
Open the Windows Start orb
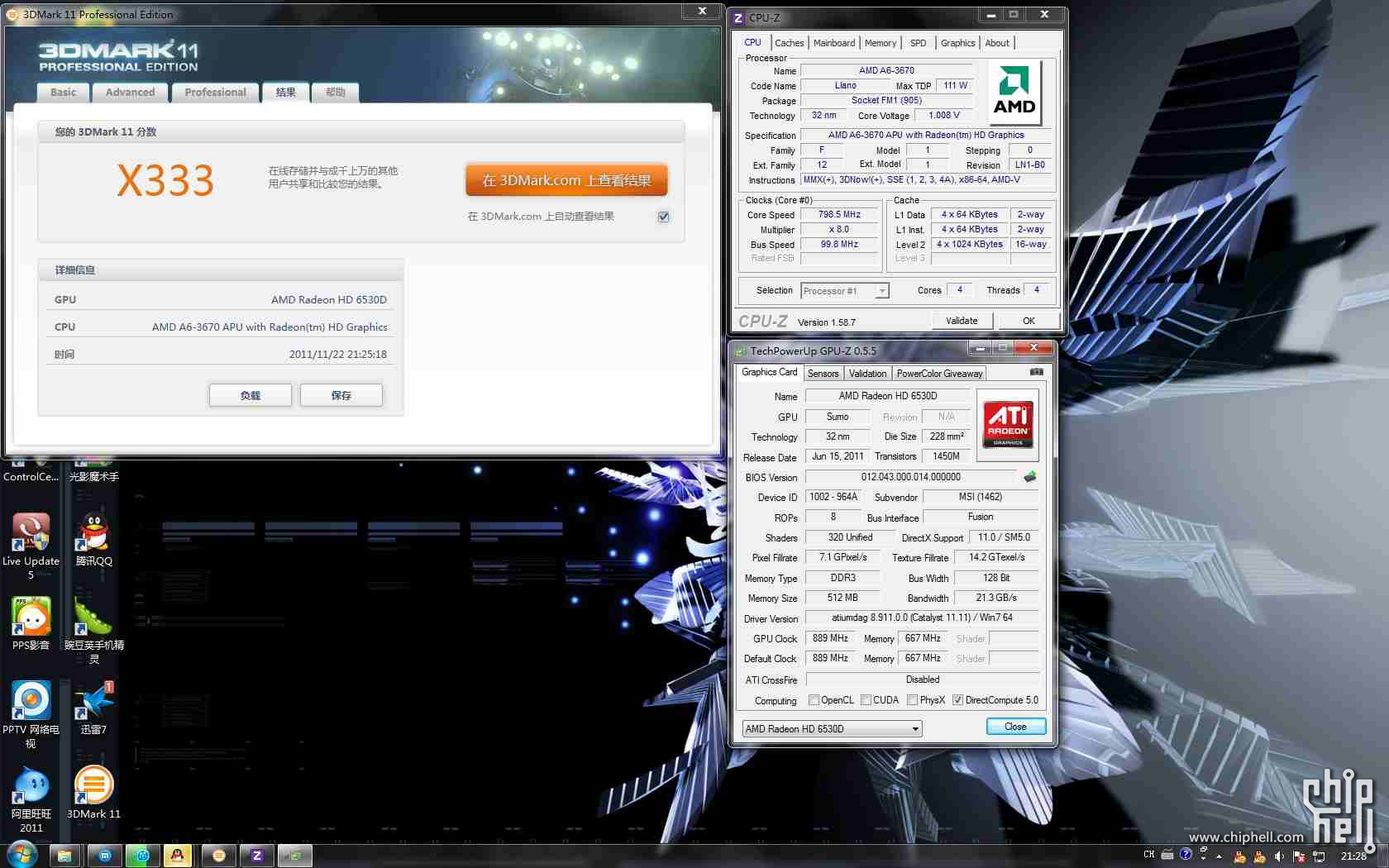point(21,856)
